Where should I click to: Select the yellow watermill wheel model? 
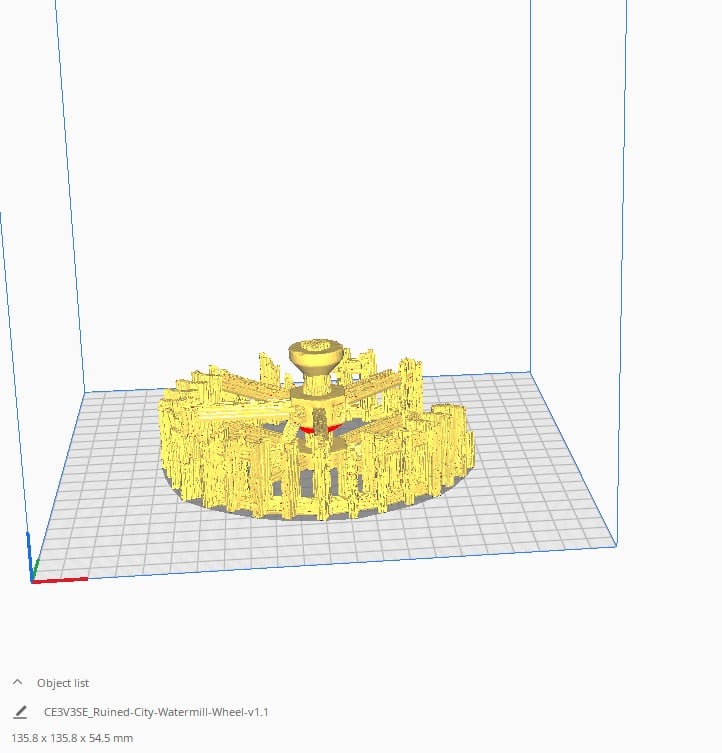click(317, 432)
